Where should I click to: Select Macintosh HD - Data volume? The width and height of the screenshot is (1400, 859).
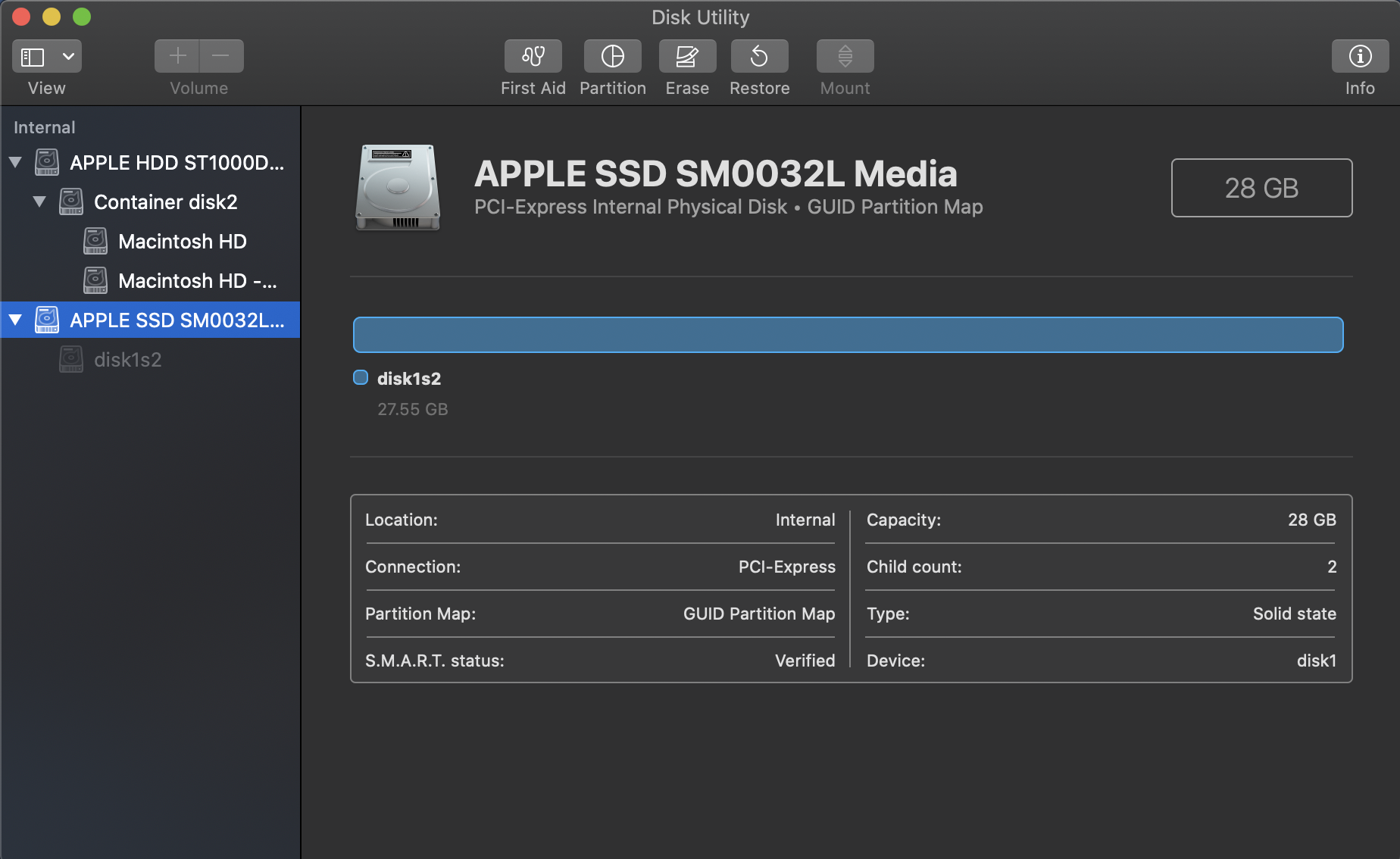(150, 280)
